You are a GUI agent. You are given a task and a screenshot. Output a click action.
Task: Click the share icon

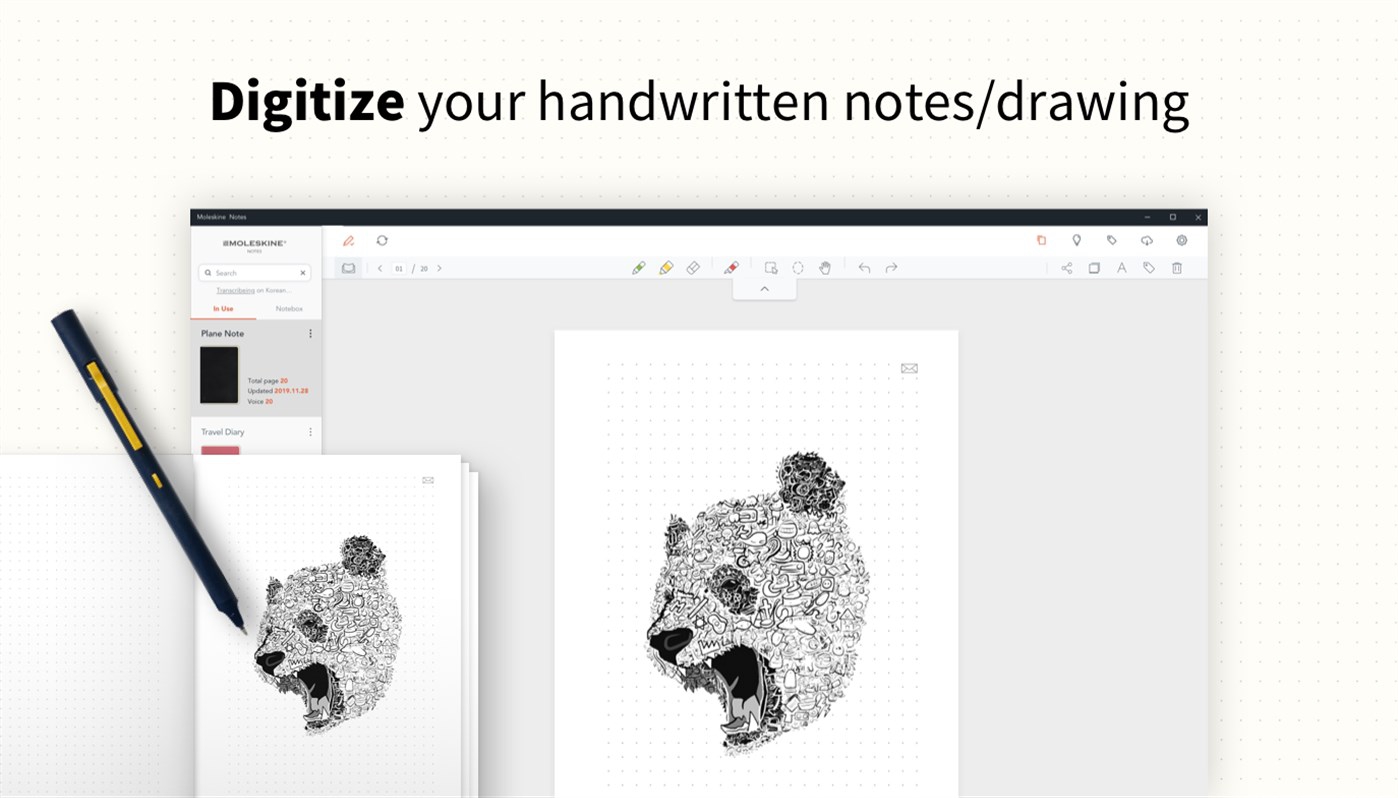(1067, 268)
